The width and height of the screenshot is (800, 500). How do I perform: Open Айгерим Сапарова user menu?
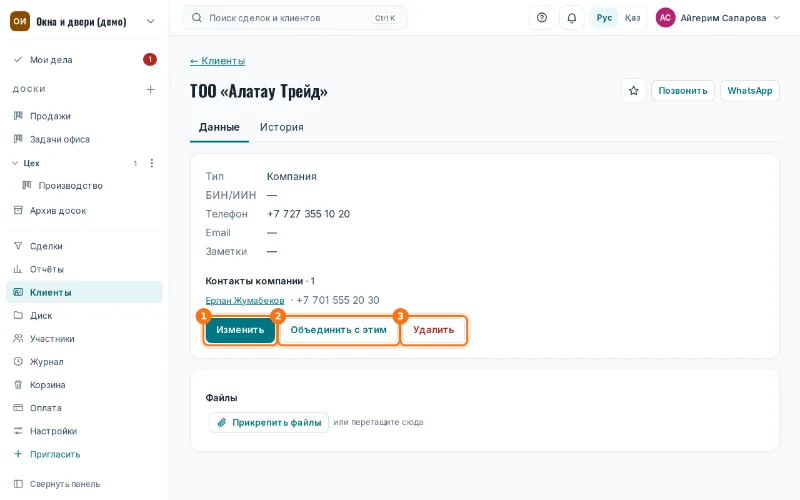pos(718,18)
